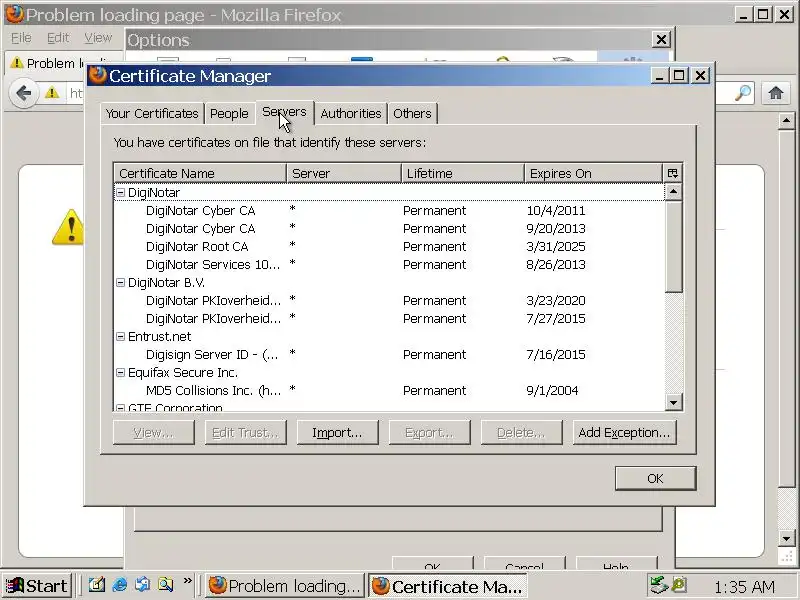Click the View... button
This screenshot has height=600, width=800.
[x=154, y=433]
